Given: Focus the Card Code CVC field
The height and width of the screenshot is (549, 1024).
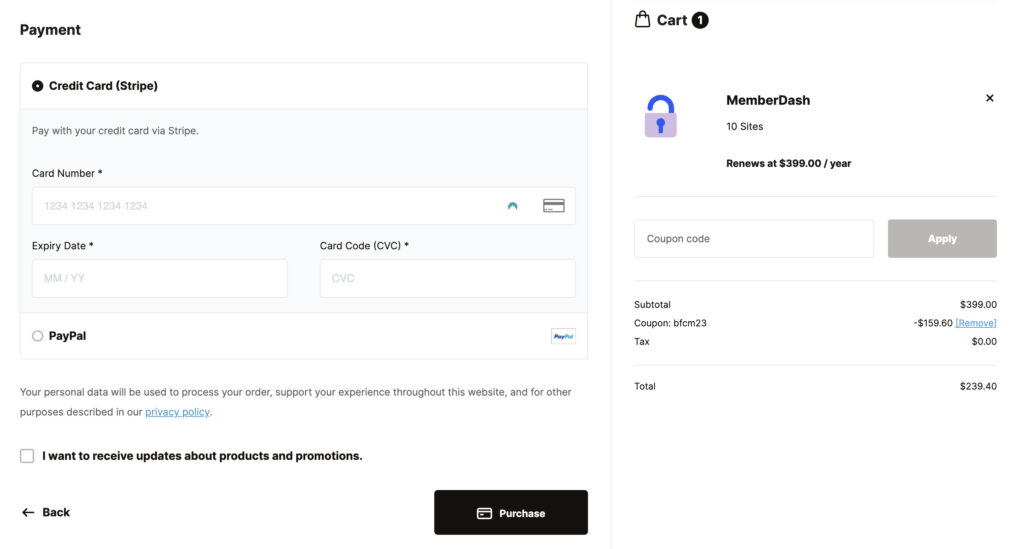Looking at the screenshot, I should [448, 278].
